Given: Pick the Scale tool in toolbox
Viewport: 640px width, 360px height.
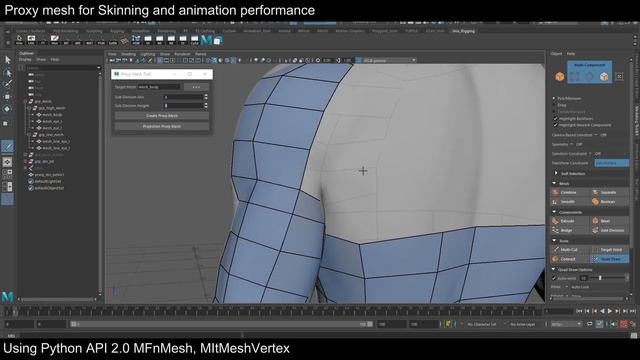Looking at the screenshot, I should [6, 123].
